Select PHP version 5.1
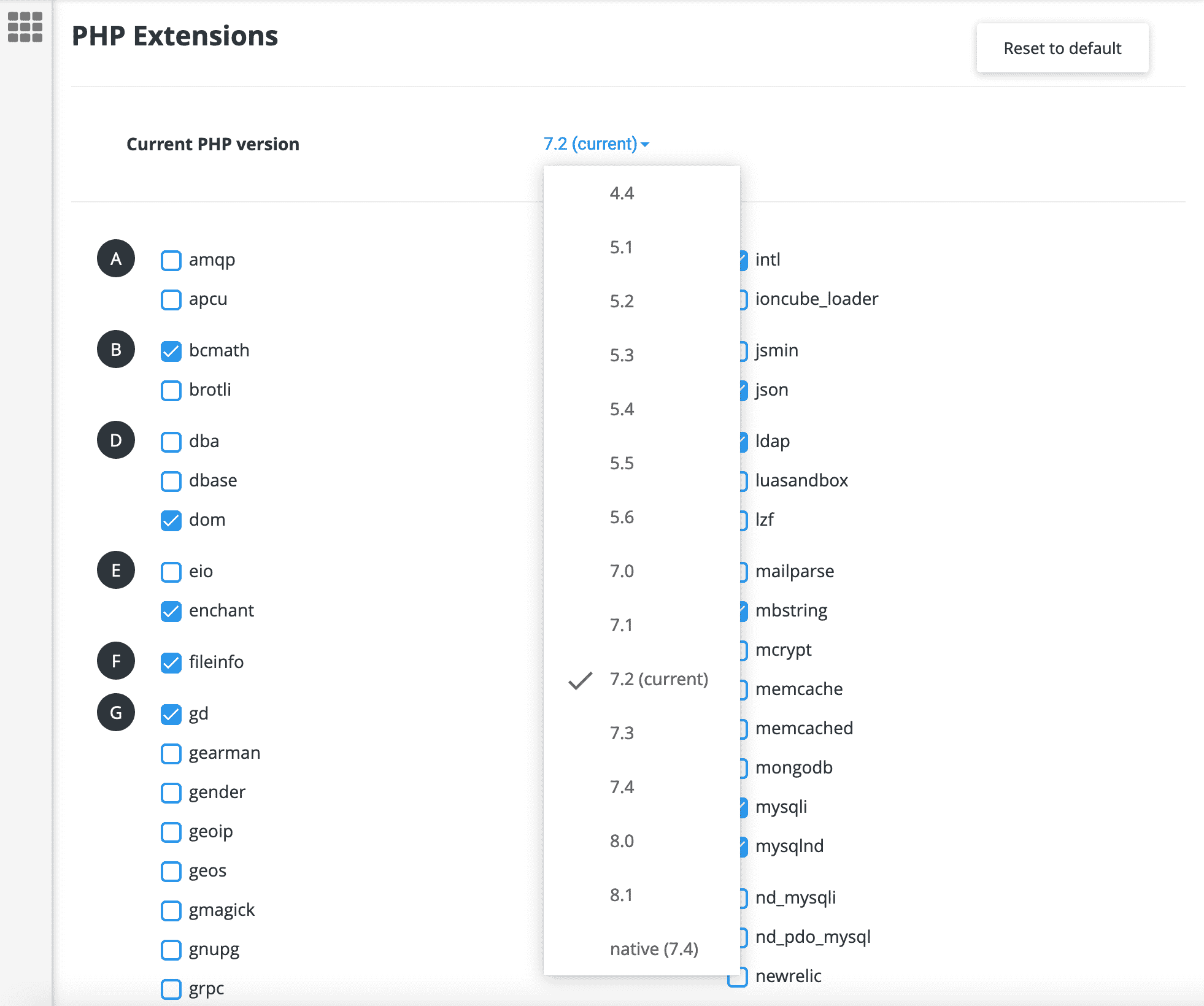Viewport: 1204px width, 1006px height. click(641, 247)
